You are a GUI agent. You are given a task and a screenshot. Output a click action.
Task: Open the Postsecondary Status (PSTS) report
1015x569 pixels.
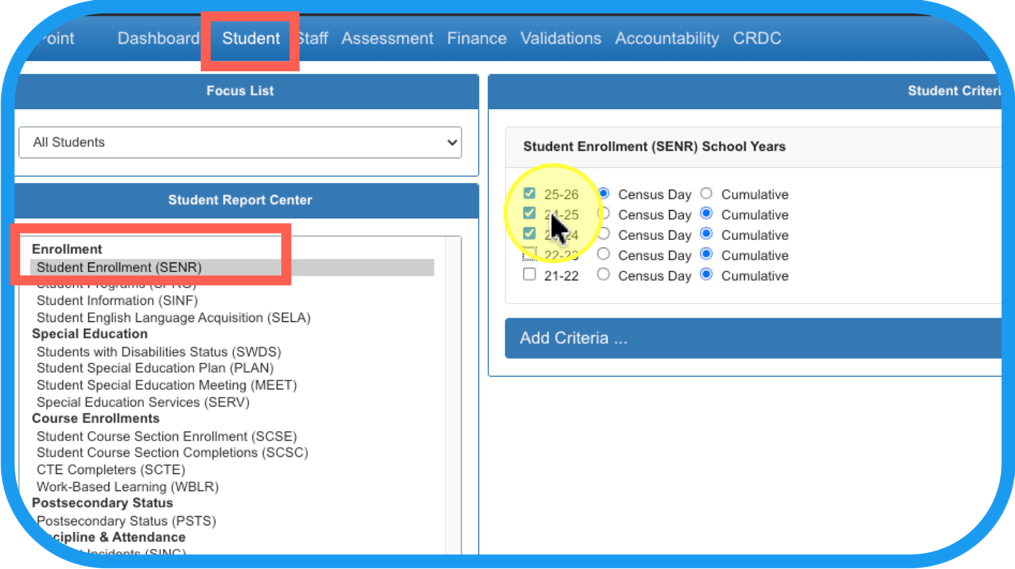click(x=126, y=521)
